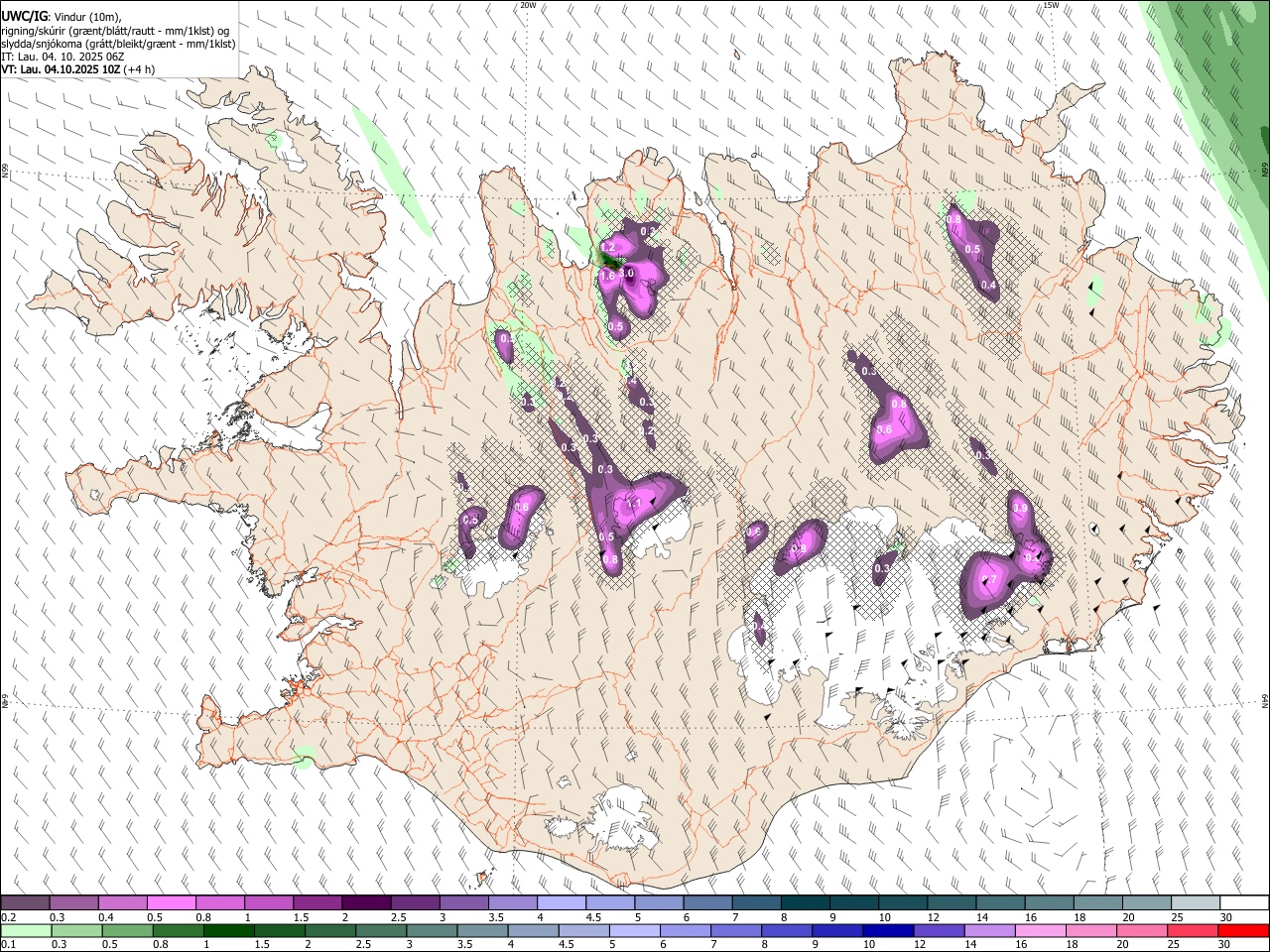Pick the pale grey 25–30 snow legend swatch
Screen dimensions: 1270x952
[x=1196, y=903]
